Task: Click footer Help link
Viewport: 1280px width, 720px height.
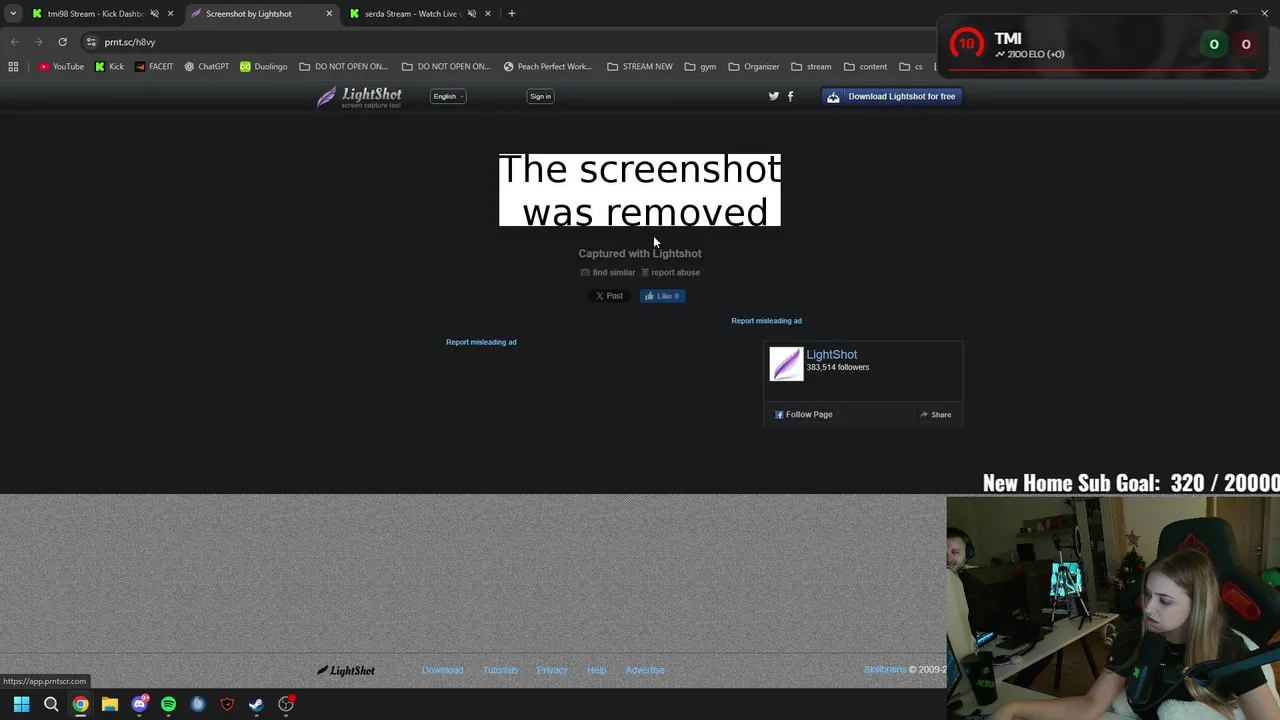Action: click(596, 670)
